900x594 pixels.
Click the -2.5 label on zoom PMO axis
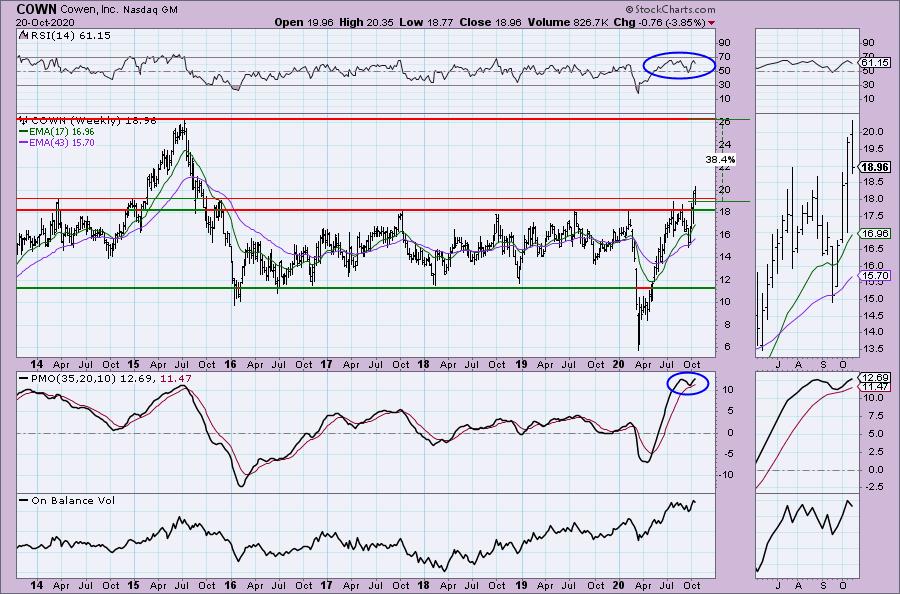[873, 487]
